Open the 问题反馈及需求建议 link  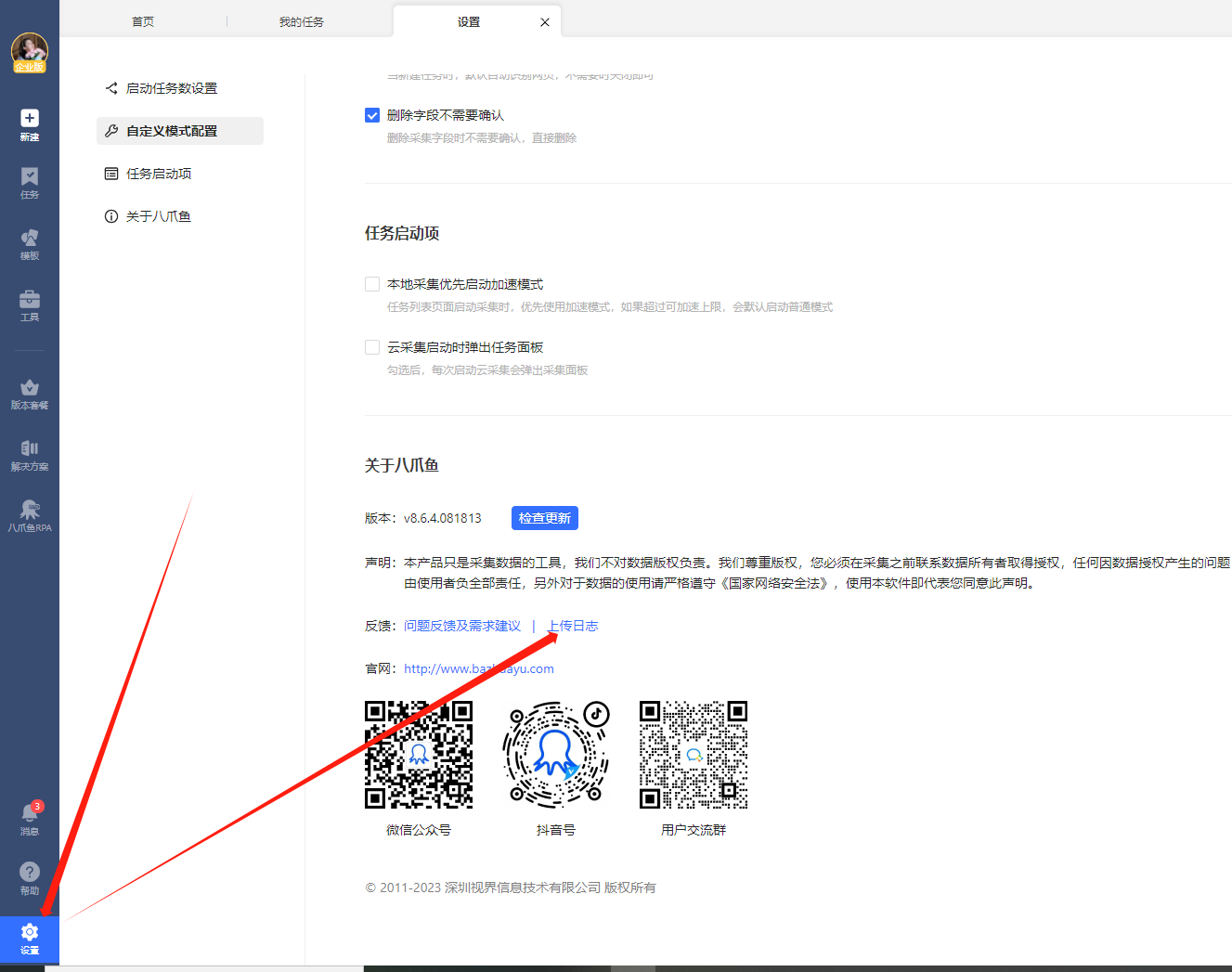[x=462, y=626]
